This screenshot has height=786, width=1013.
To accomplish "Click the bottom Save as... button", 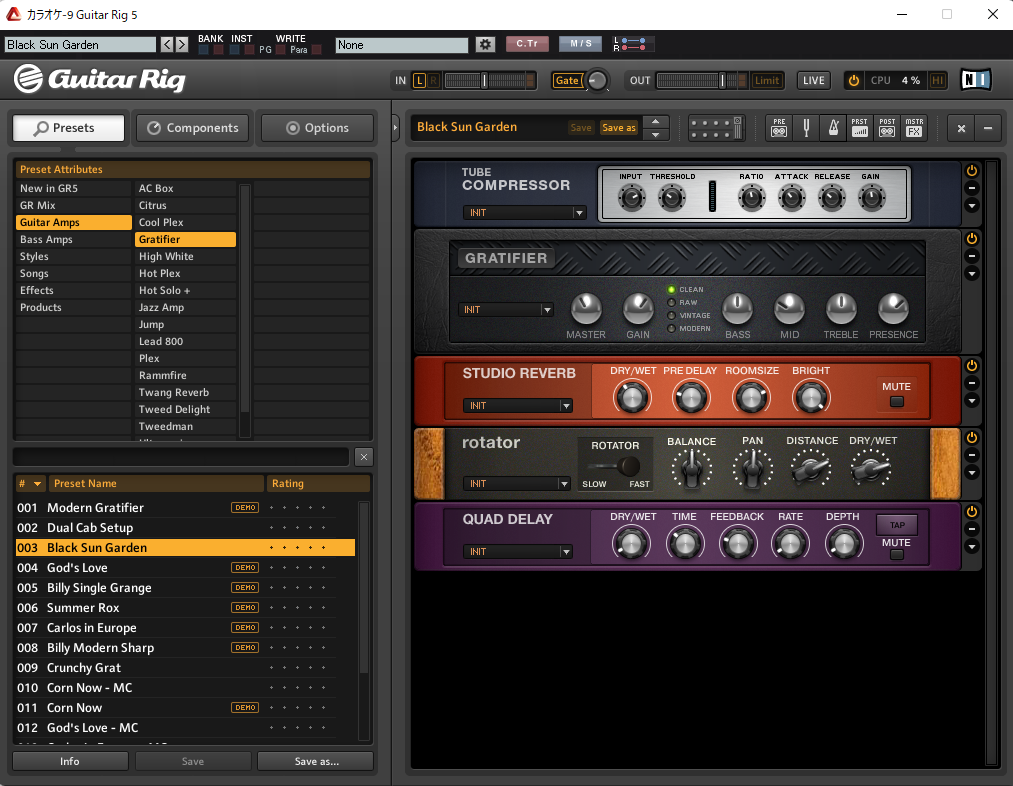I will pyautogui.click(x=316, y=761).
